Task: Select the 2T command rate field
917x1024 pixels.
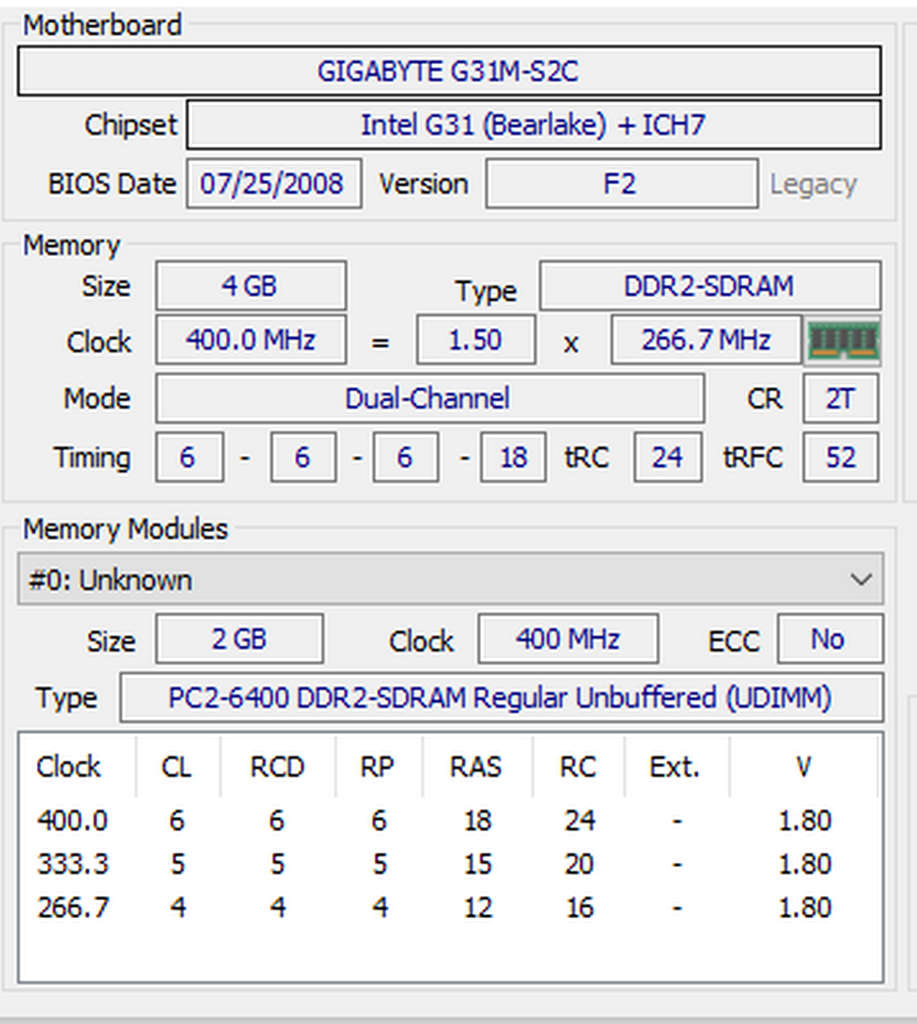Action: point(840,399)
